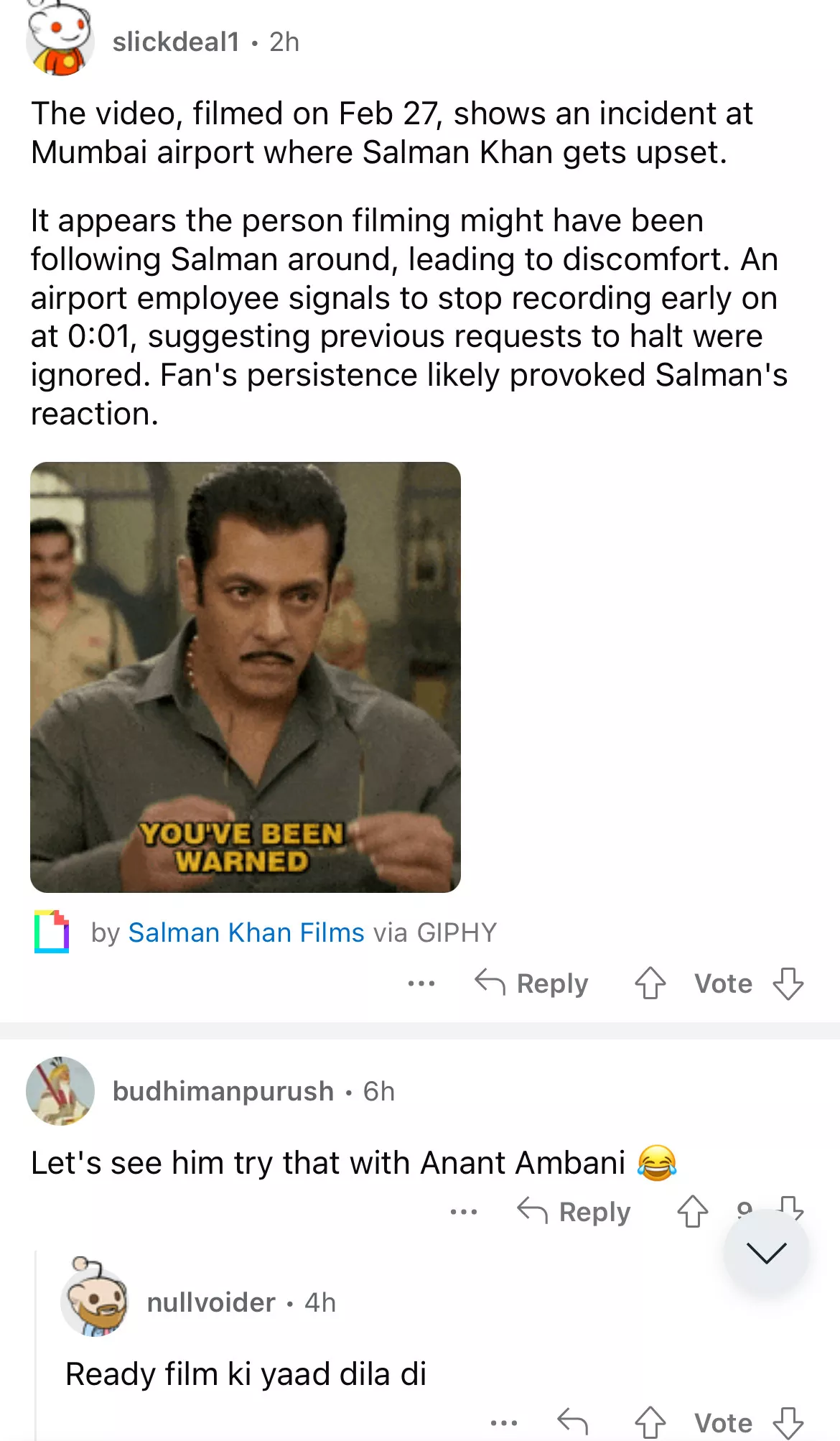Viewport: 840px width, 1441px height.
Task: Open budhimanpurush's avatar
Action: (x=60, y=1090)
